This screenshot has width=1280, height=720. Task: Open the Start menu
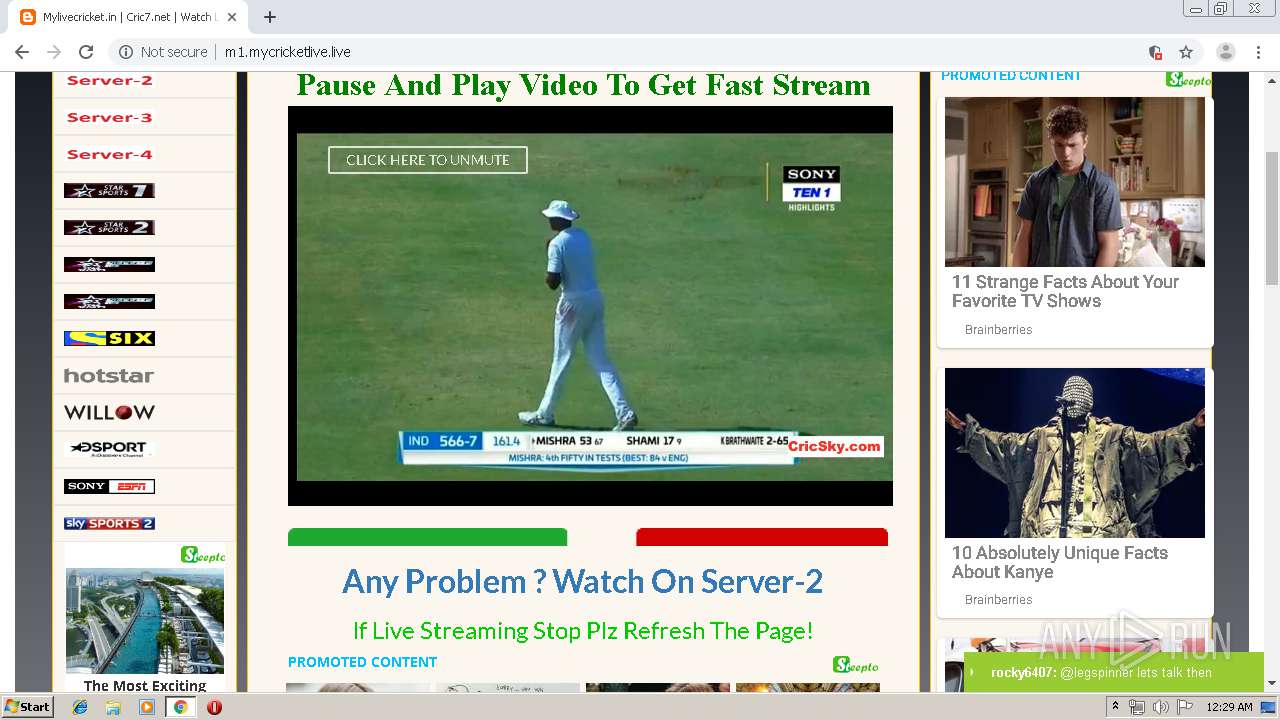click(x=28, y=707)
